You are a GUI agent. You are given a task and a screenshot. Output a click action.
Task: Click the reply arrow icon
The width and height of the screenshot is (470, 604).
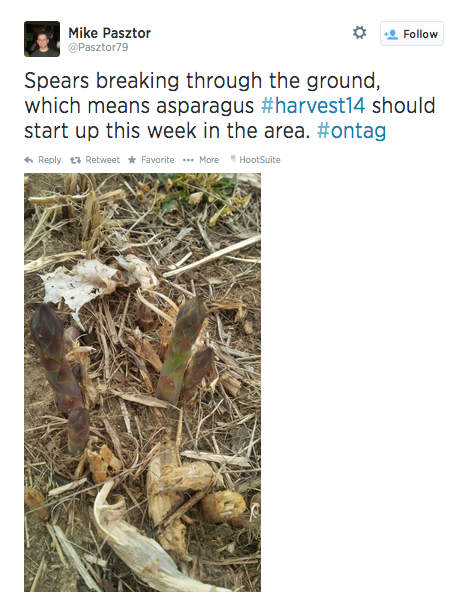(29, 160)
